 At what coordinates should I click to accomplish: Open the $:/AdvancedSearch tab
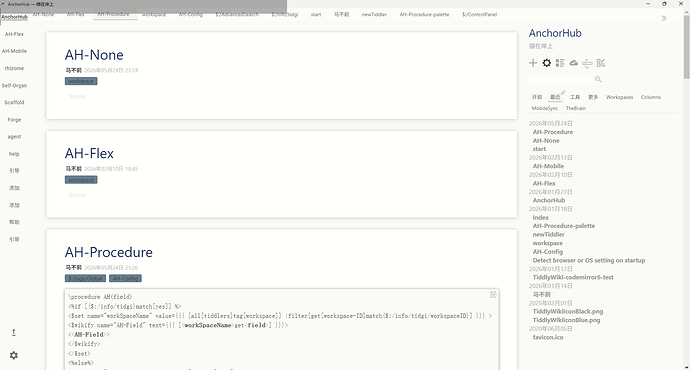[237, 14]
